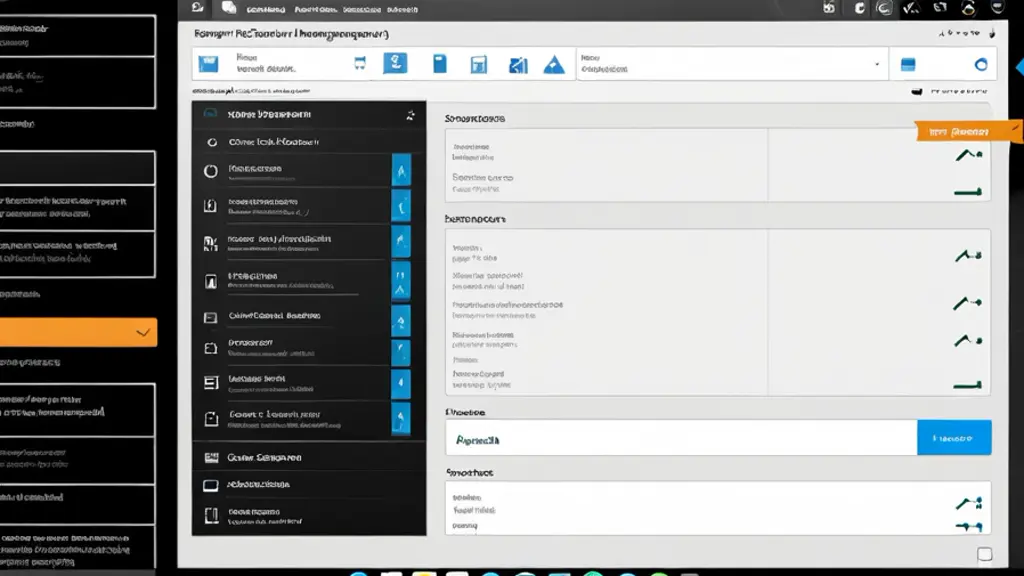Open the last text menu in top bar
1024x576 pixels.
(402, 10)
